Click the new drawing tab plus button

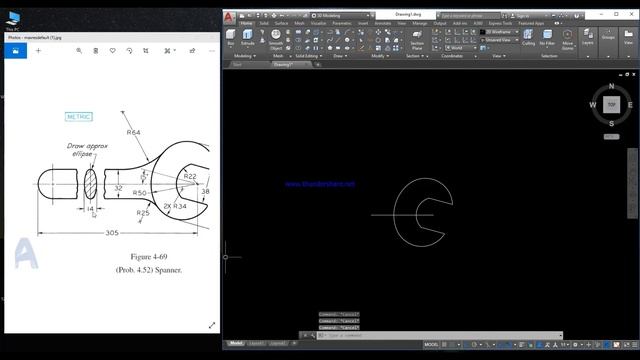pyautogui.click(x=318, y=64)
